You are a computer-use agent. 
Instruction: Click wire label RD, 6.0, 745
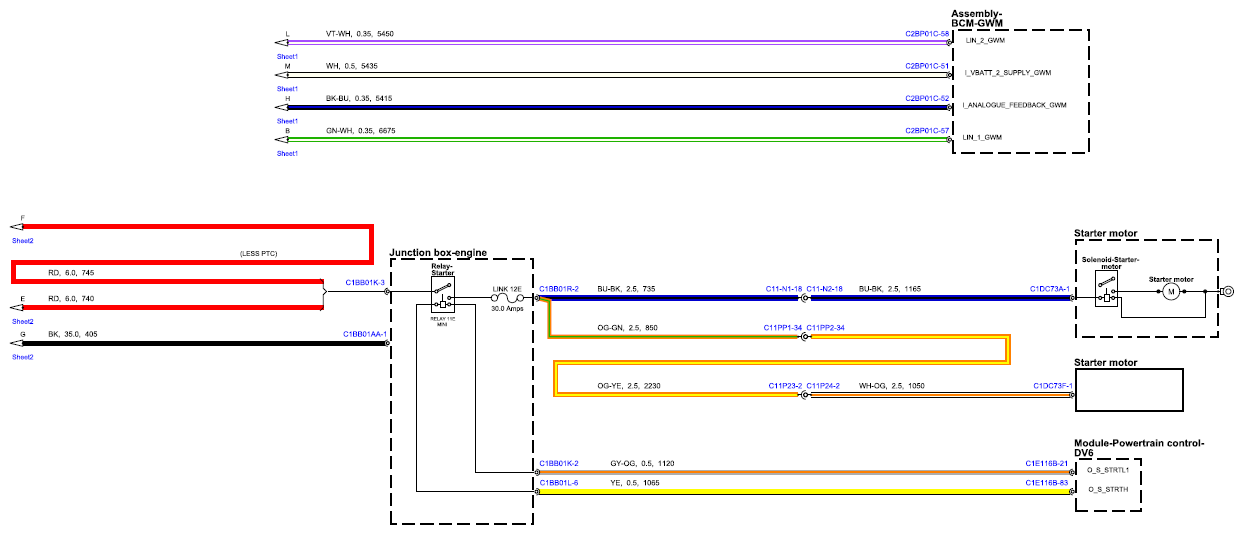point(71,272)
